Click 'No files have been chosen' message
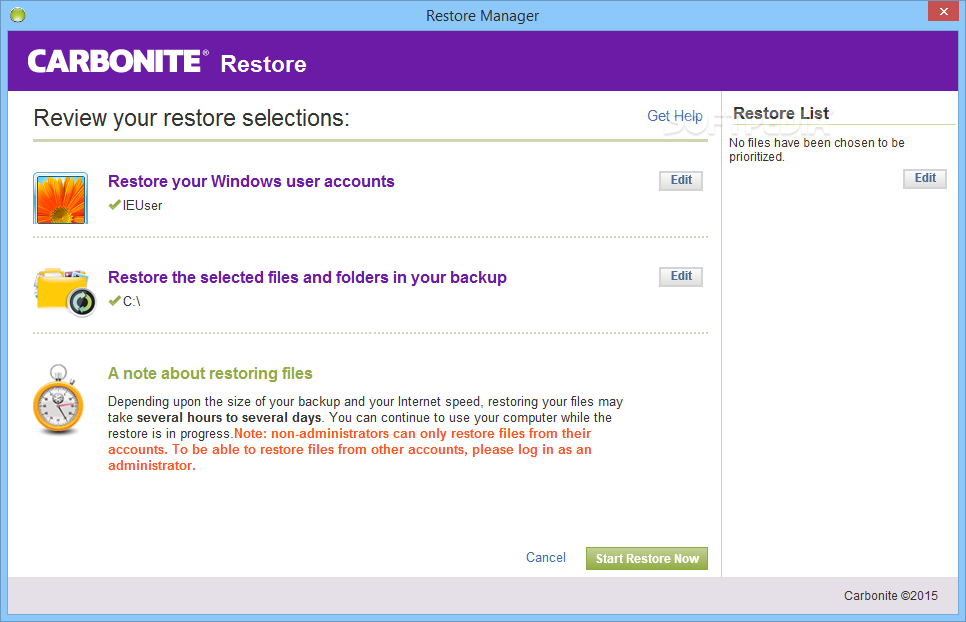Screen dimensions: 966x622 [816, 150]
